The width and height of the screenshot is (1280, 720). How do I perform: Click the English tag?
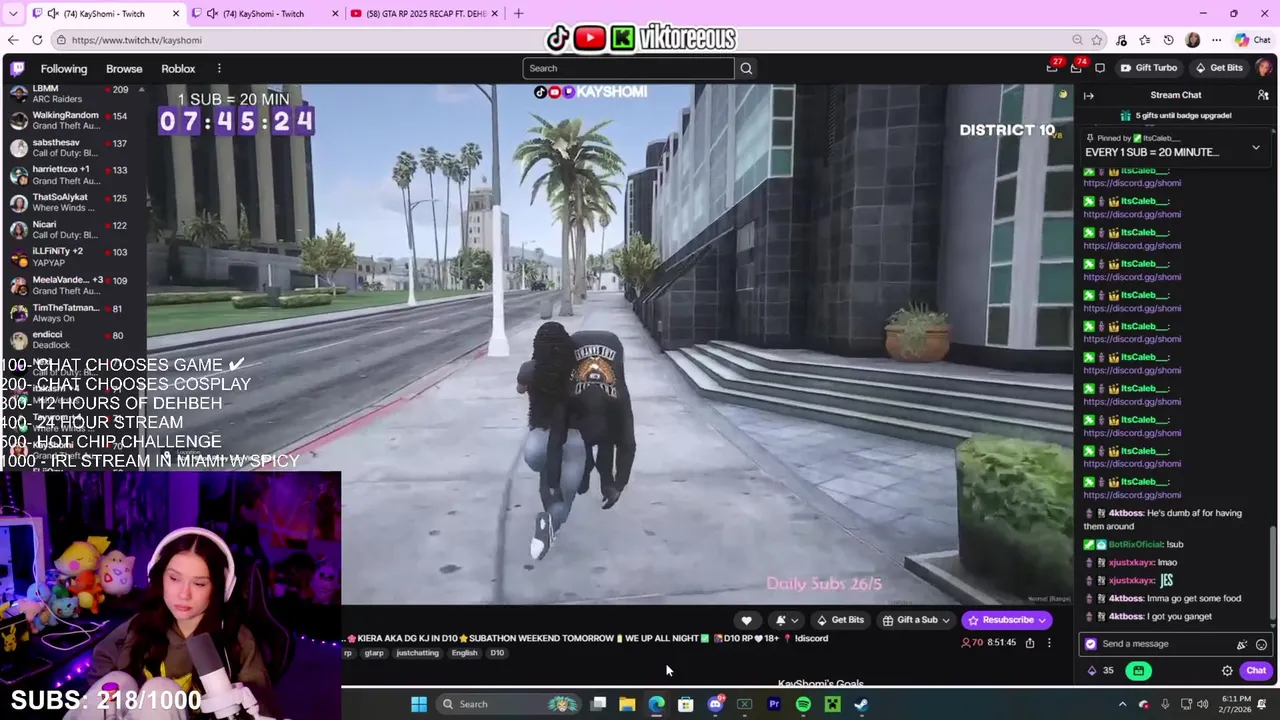click(464, 653)
